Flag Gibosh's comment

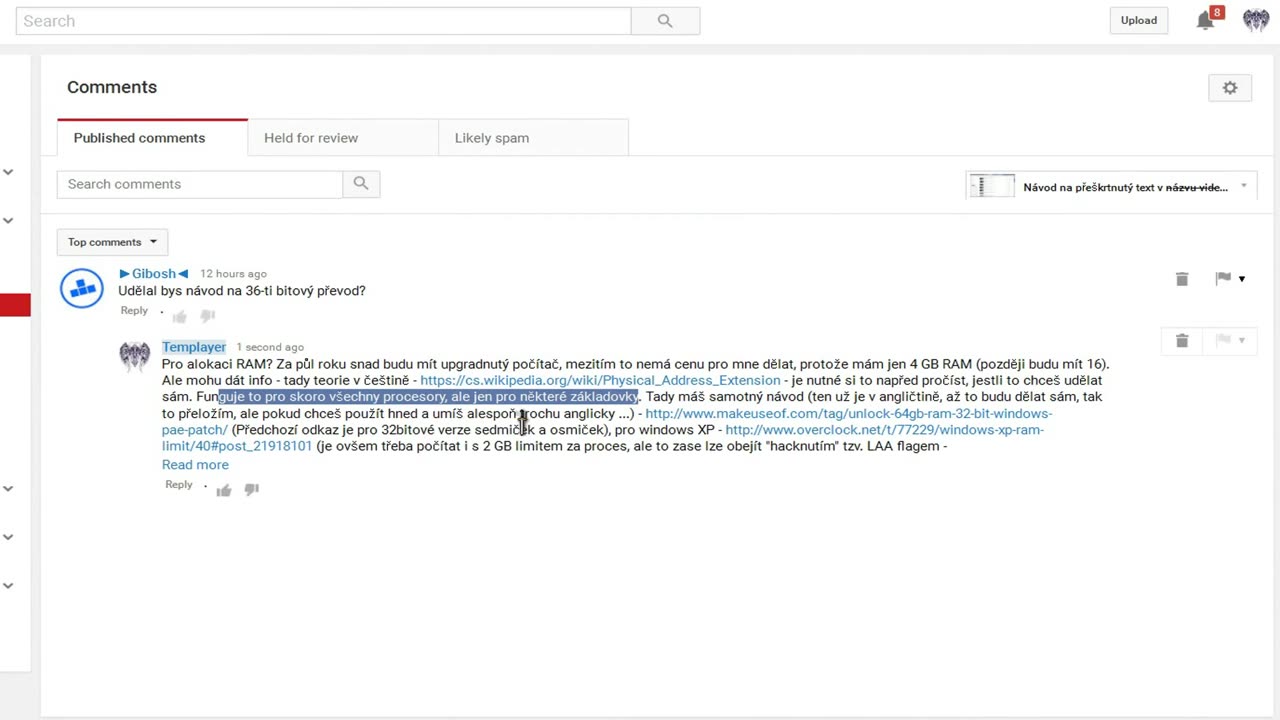point(1223,279)
